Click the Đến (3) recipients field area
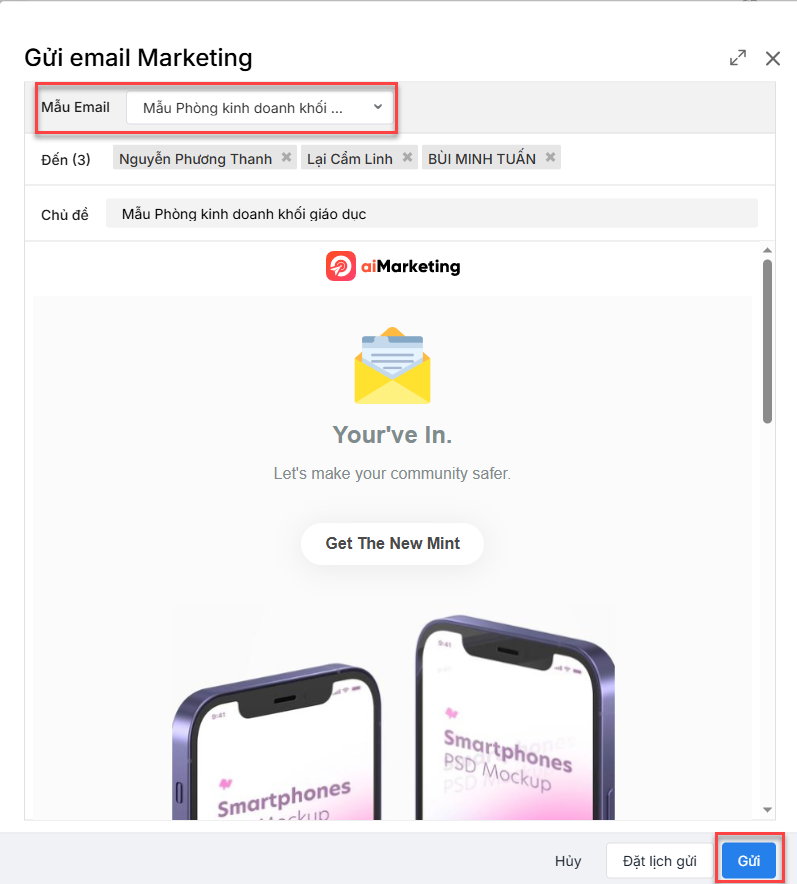 click(x=400, y=159)
